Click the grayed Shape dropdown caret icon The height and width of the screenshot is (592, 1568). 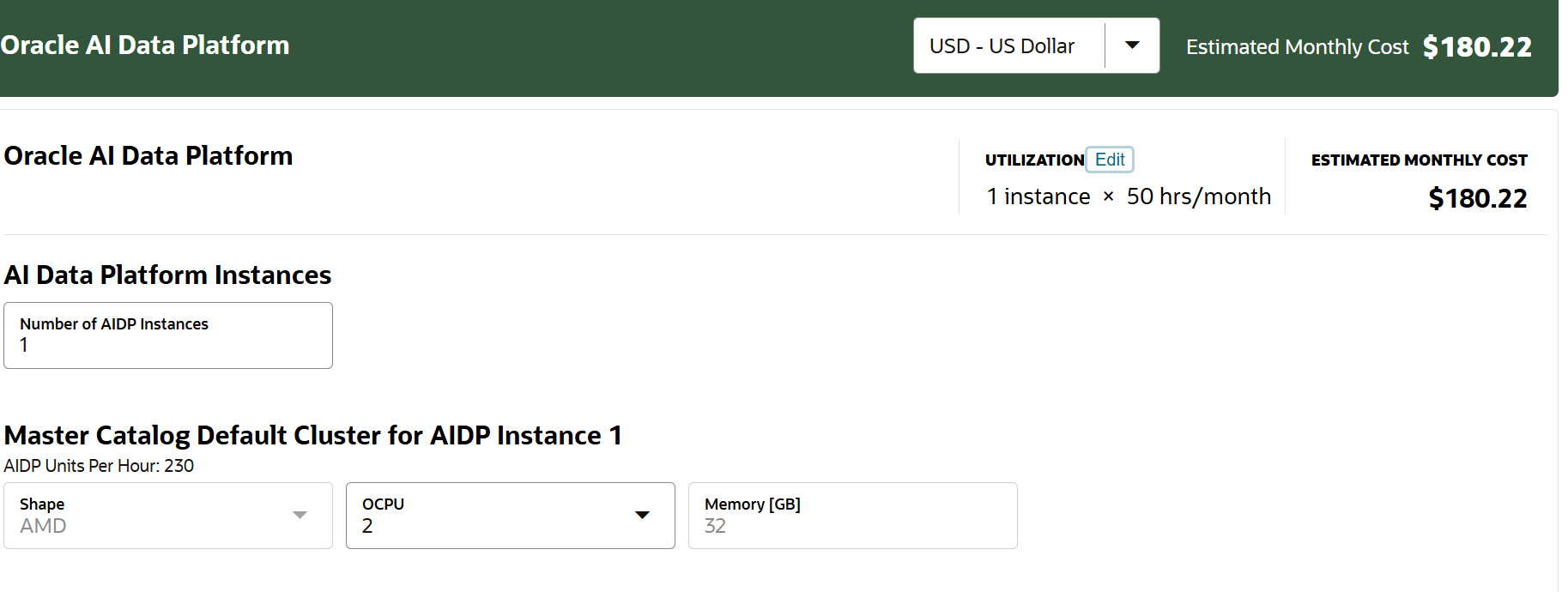pyautogui.click(x=300, y=515)
